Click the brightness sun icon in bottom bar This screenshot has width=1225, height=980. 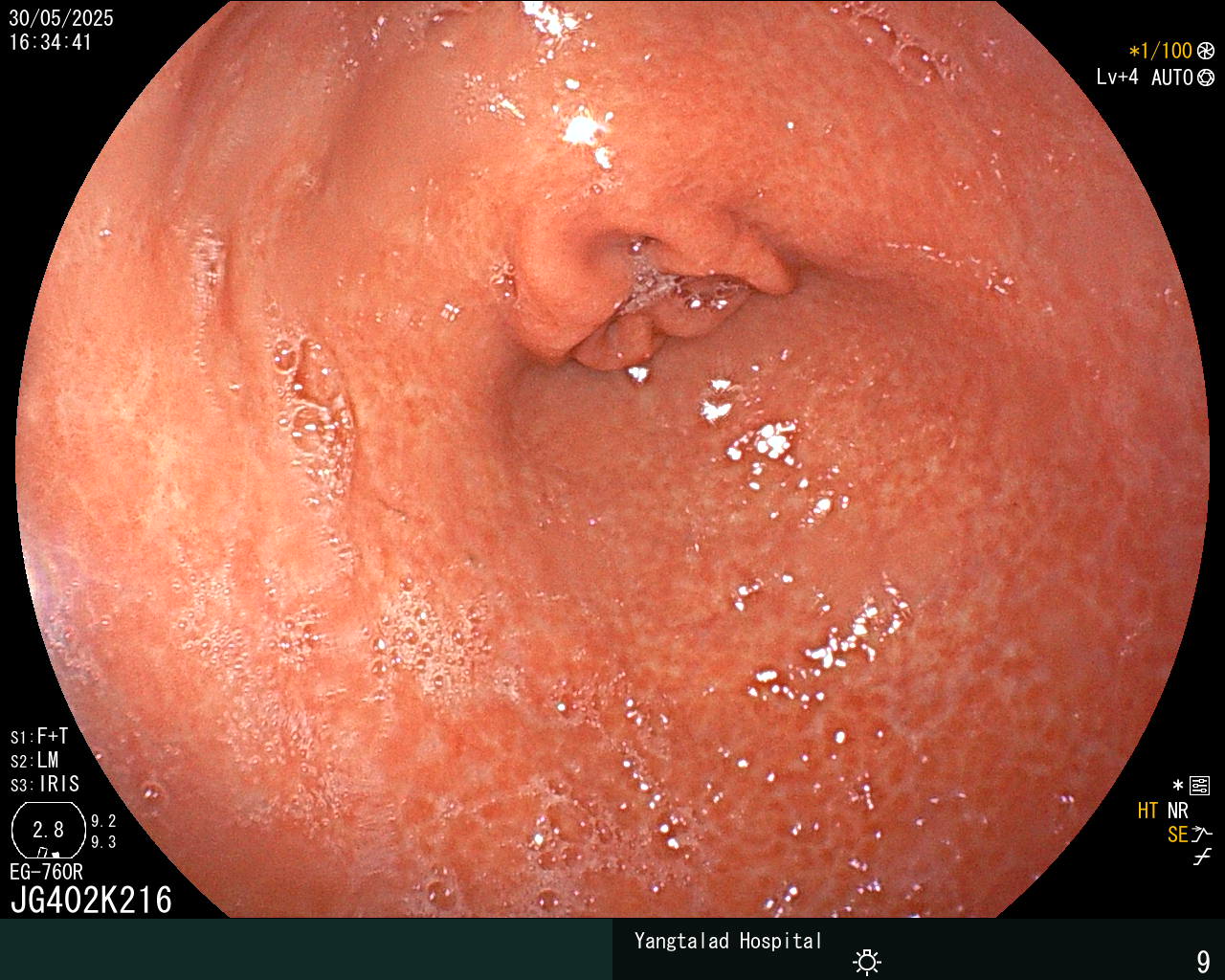coord(867,961)
